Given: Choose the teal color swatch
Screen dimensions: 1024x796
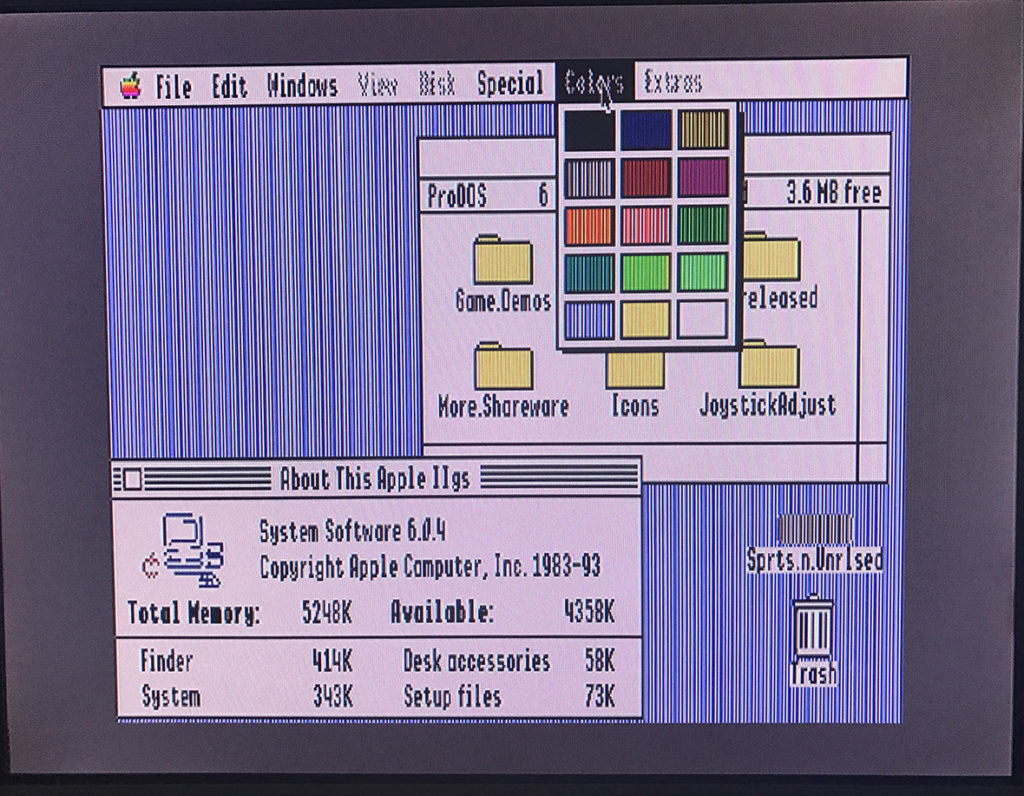Looking at the screenshot, I should [589, 273].
